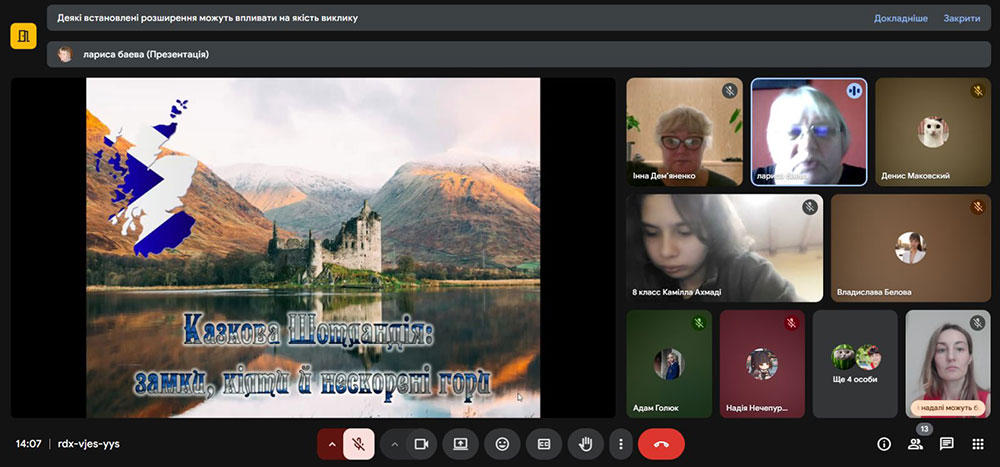The image size is (1000, 467).
Task: Turn on captions
Action: 544,443
